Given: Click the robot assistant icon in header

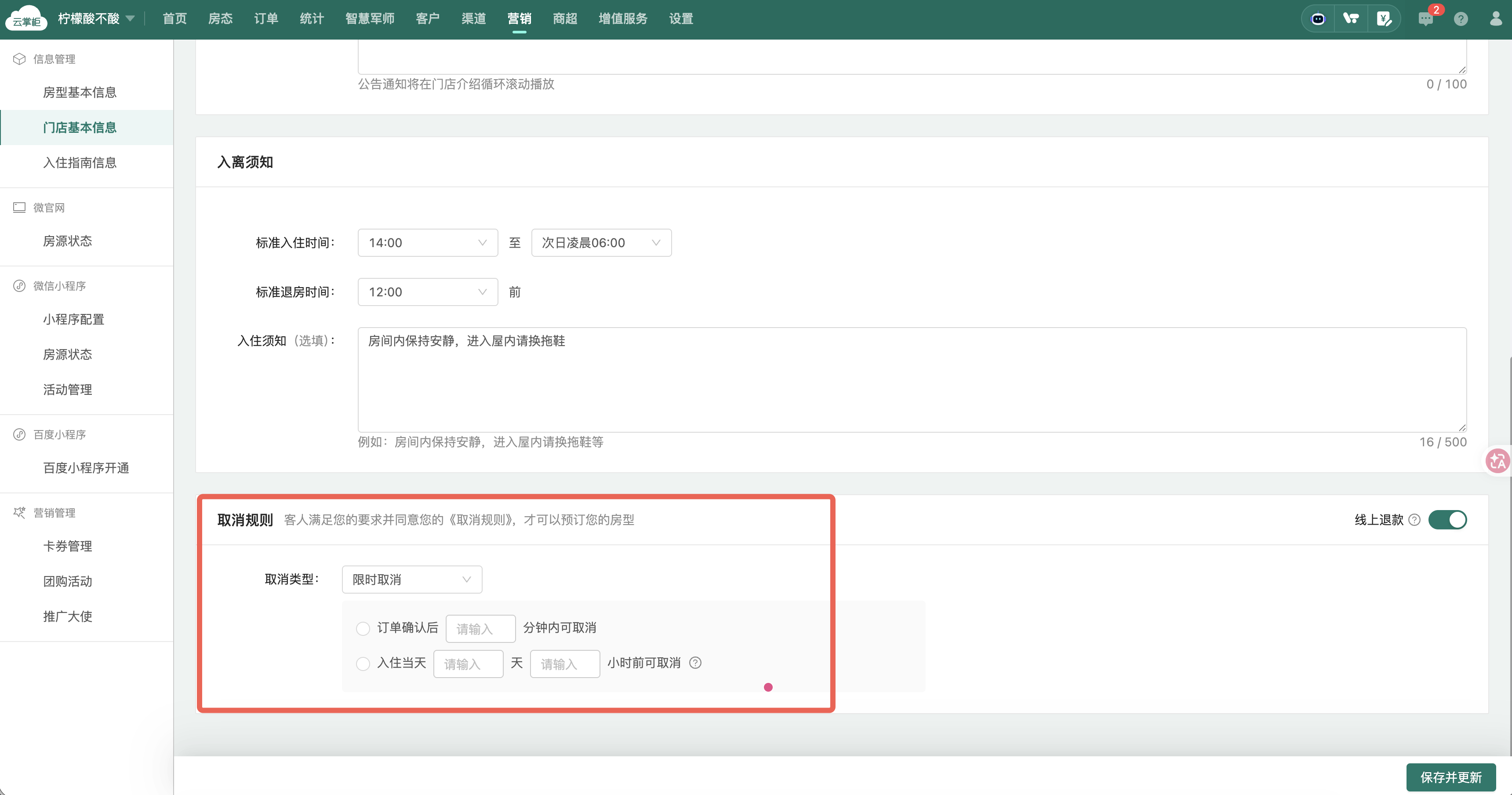Looking at the screenshot, I should click(x=1318, y=19).
